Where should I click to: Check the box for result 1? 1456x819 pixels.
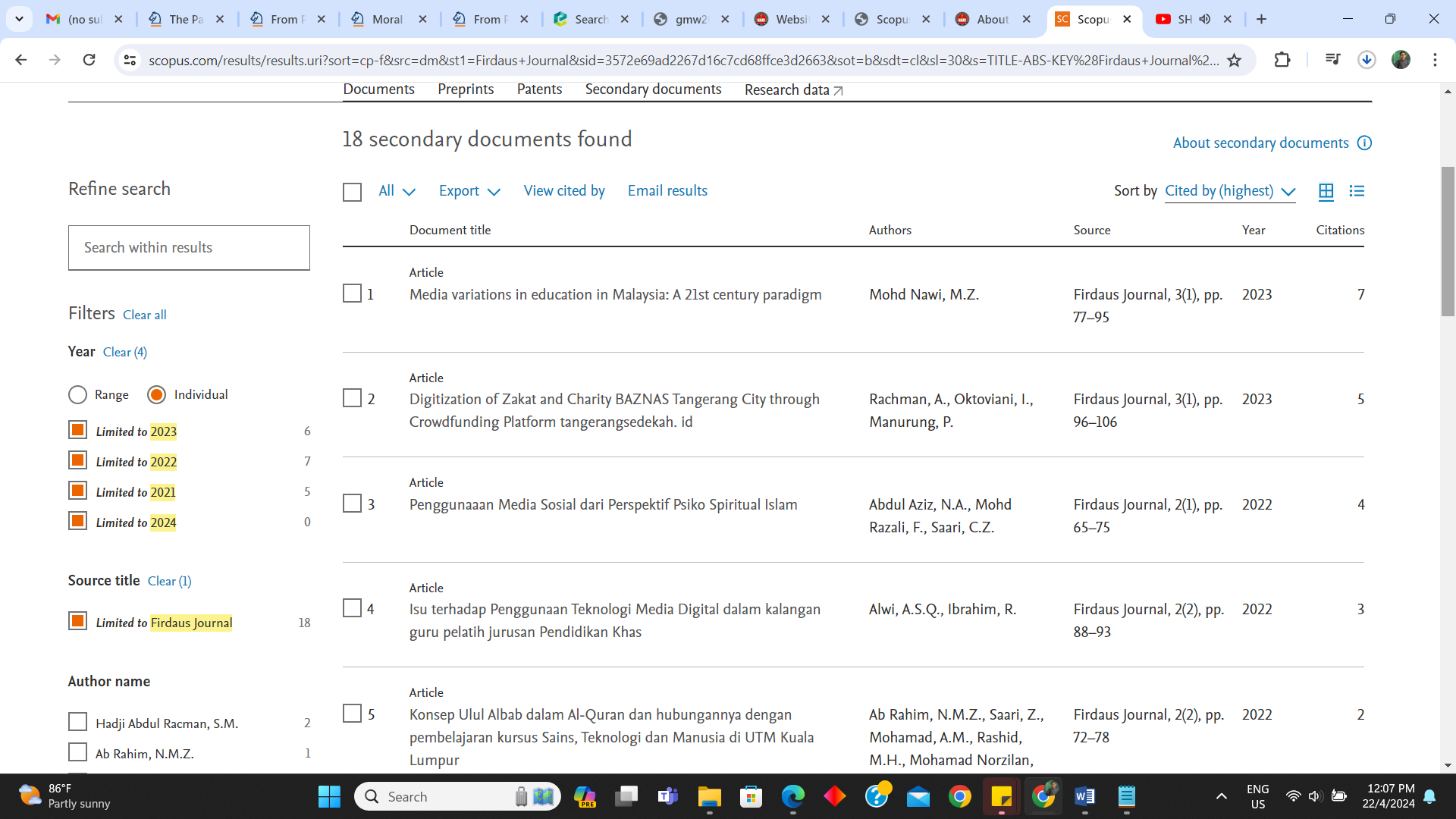(x=352, y=293)
